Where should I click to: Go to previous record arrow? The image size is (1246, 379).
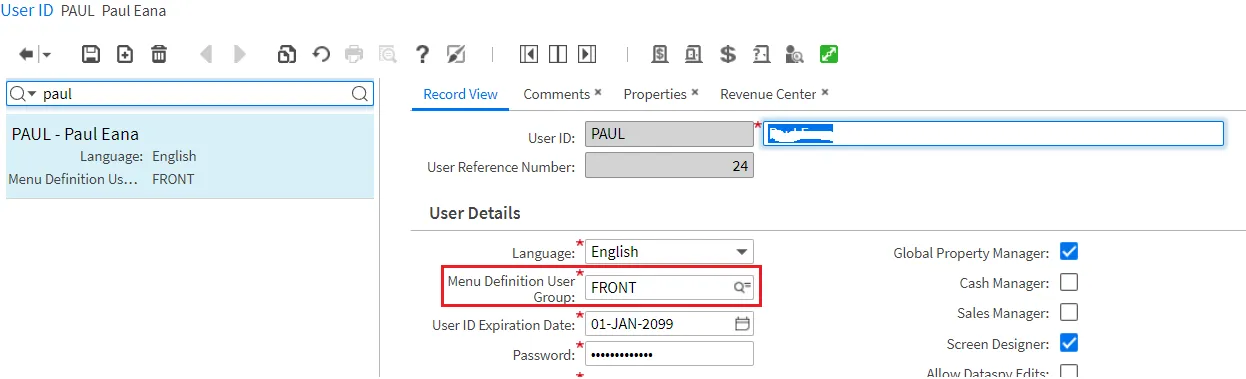[x=206, y=54]
